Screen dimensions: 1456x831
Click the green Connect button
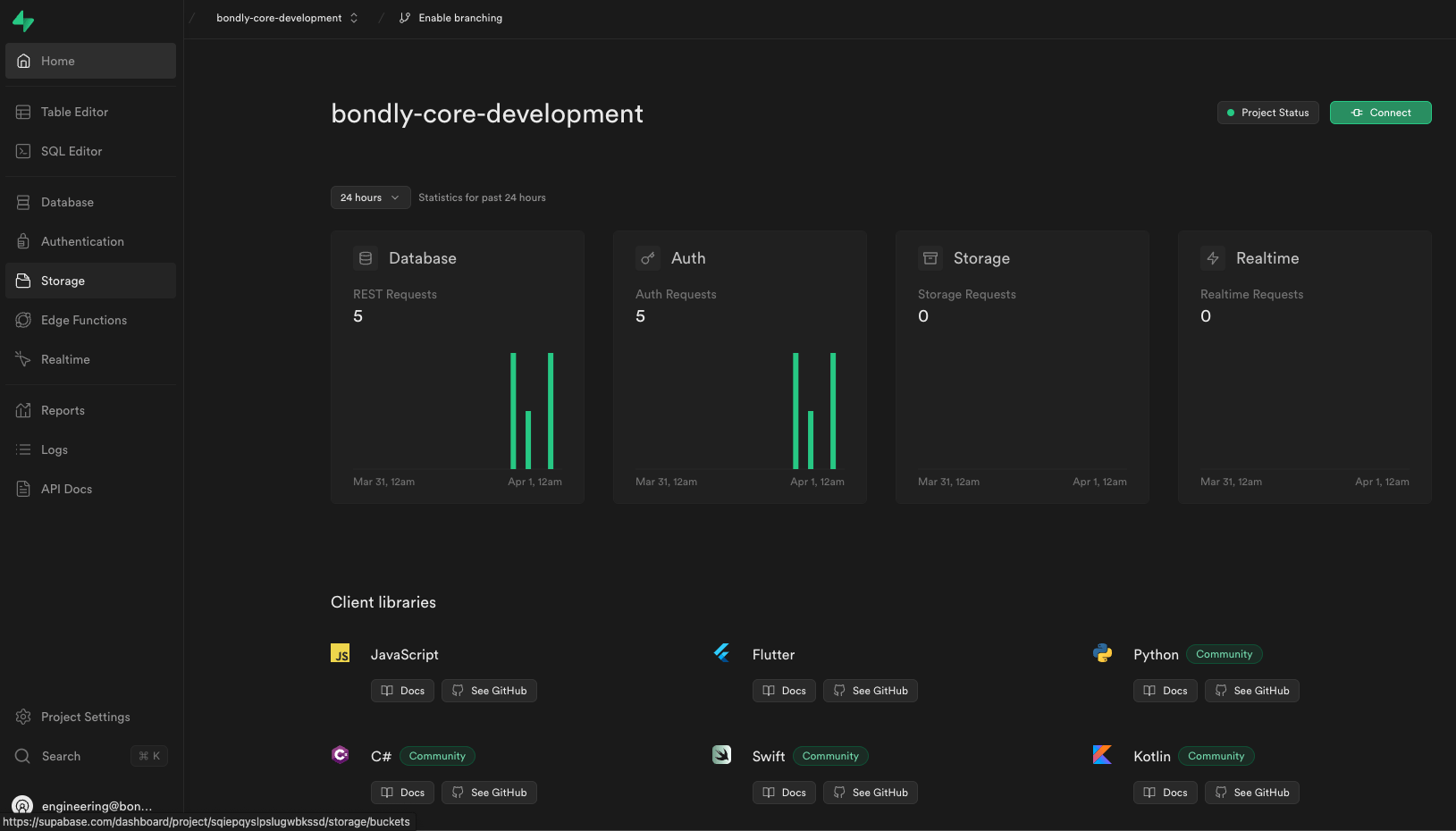point(1380,113)
